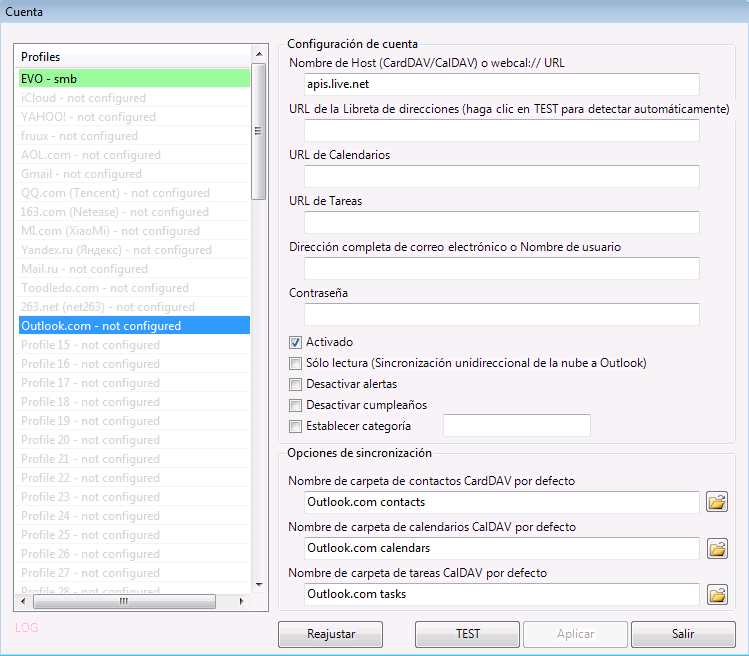
Task: Select Profile 18 in the list
Action: click(134, 402)
